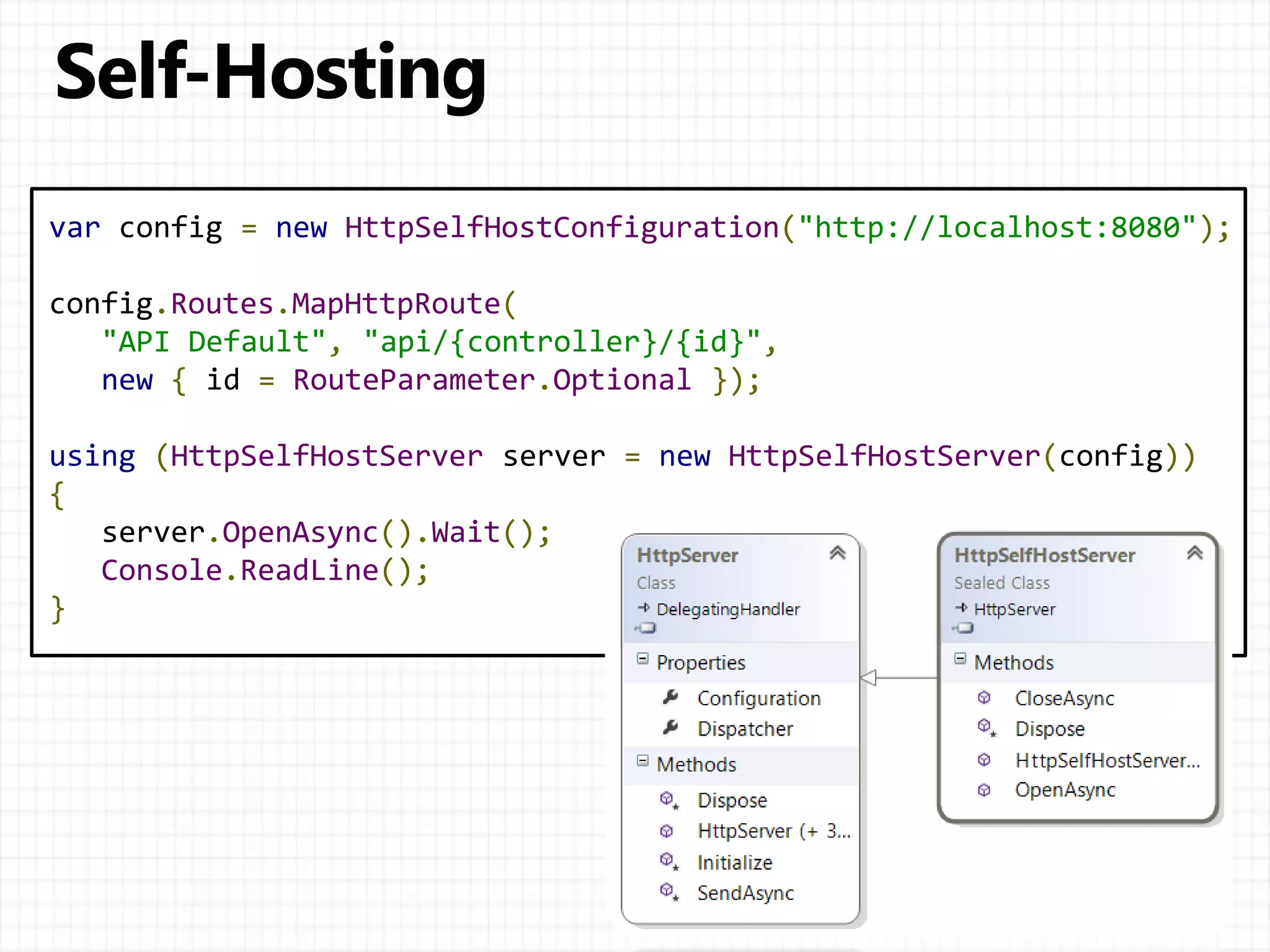
Task: Click the DelegatingHandler base type arrow icon
Action: 644,608
